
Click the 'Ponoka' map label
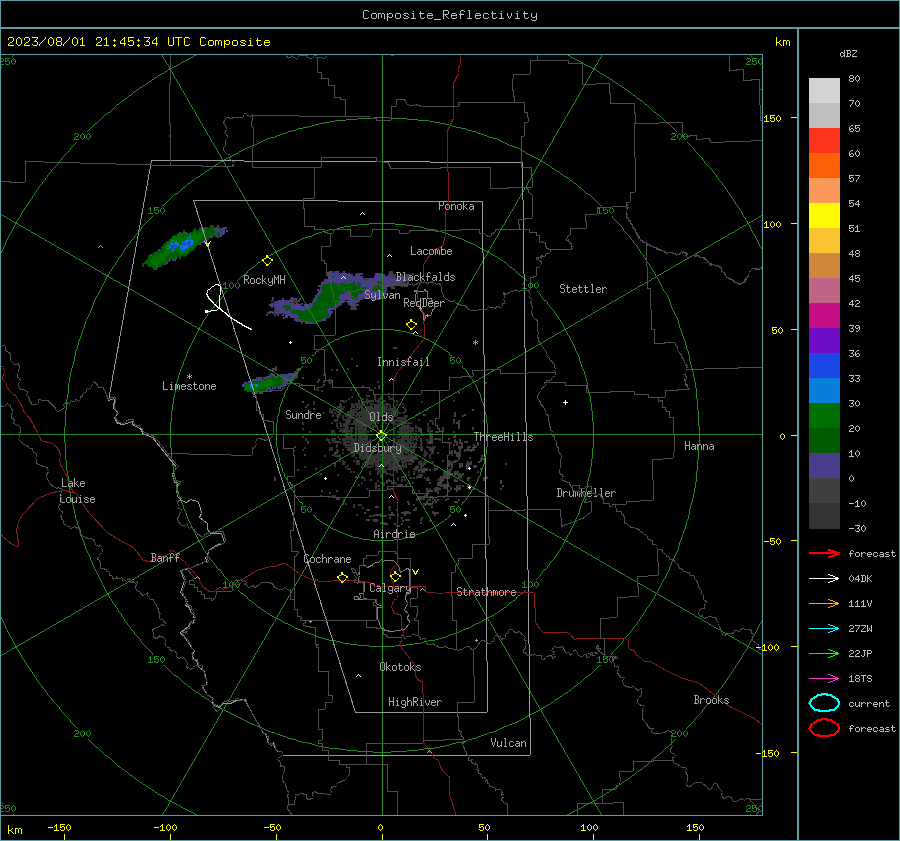(456, 206)
